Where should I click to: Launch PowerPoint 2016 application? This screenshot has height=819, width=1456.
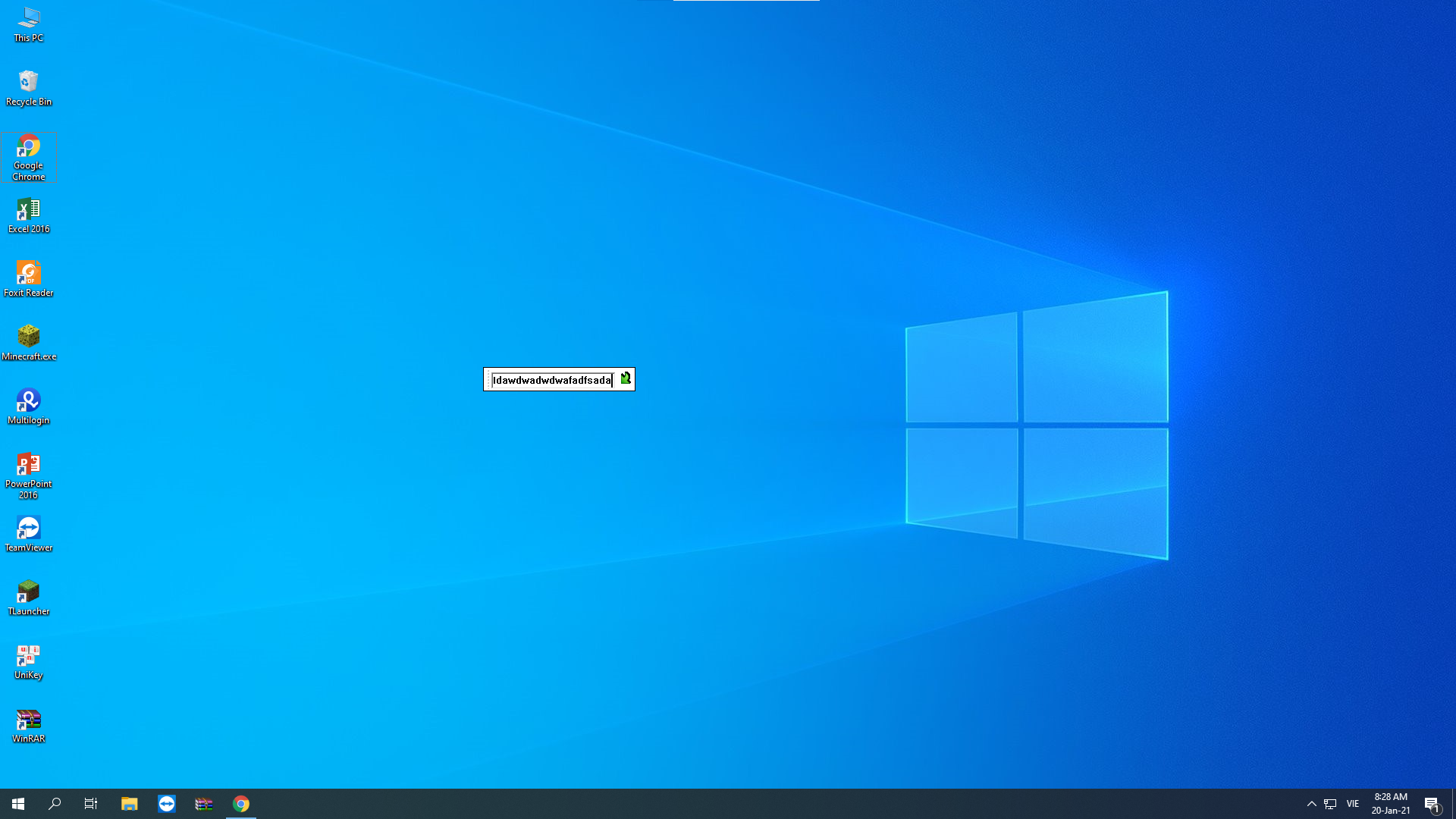pyautogui.click(x=27, y=464)
